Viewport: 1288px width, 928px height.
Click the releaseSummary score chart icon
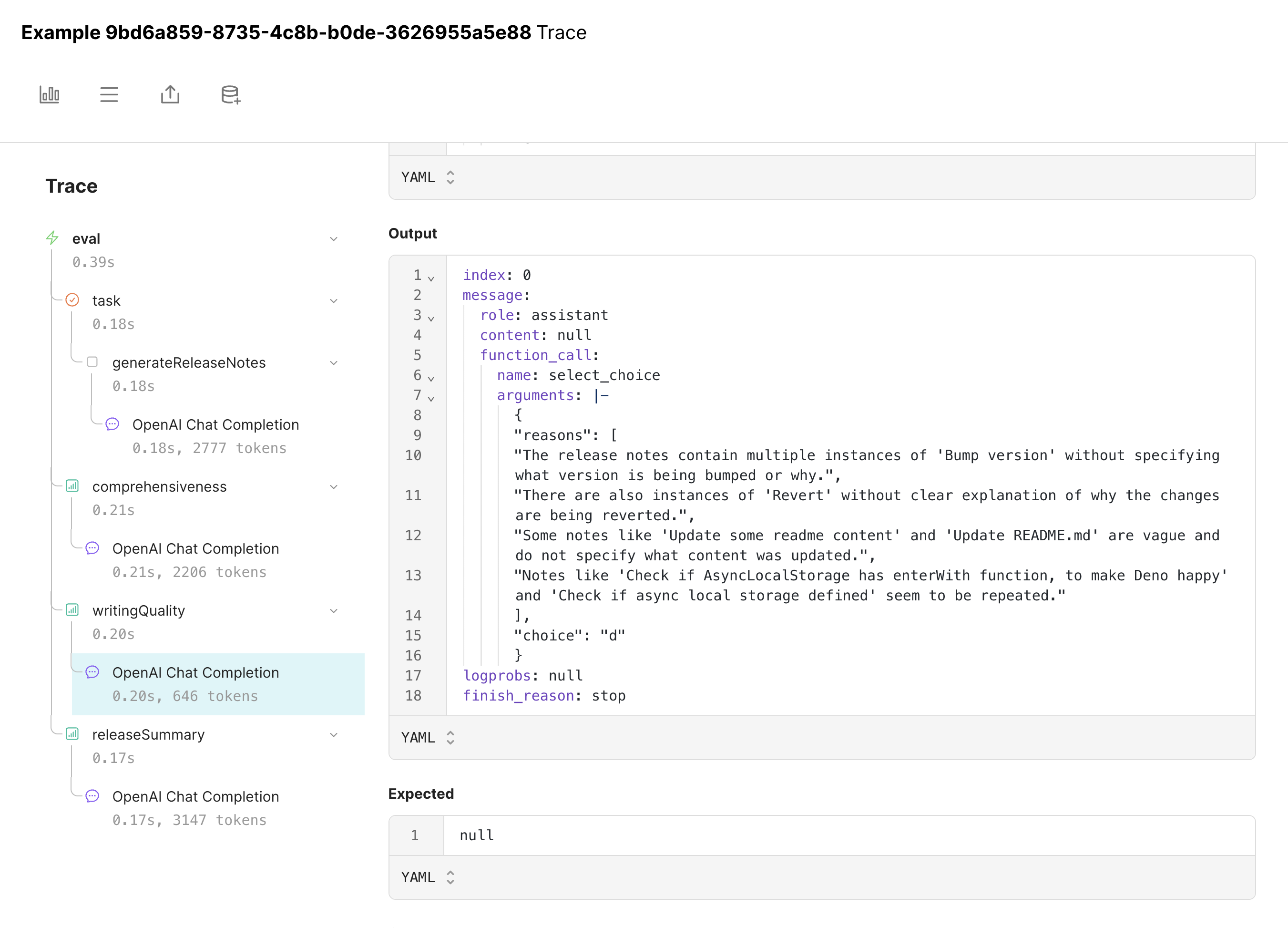click(x=72, y=733)
